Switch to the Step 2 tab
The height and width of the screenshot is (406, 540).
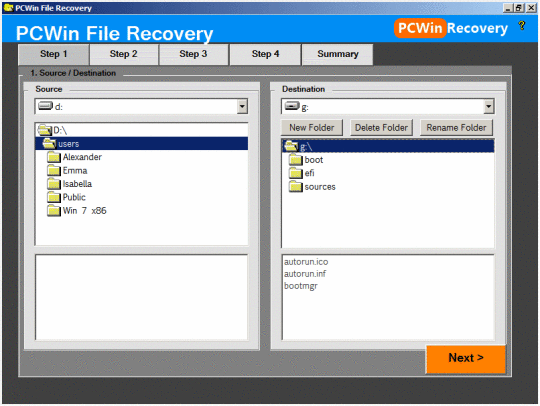(124, 54)
